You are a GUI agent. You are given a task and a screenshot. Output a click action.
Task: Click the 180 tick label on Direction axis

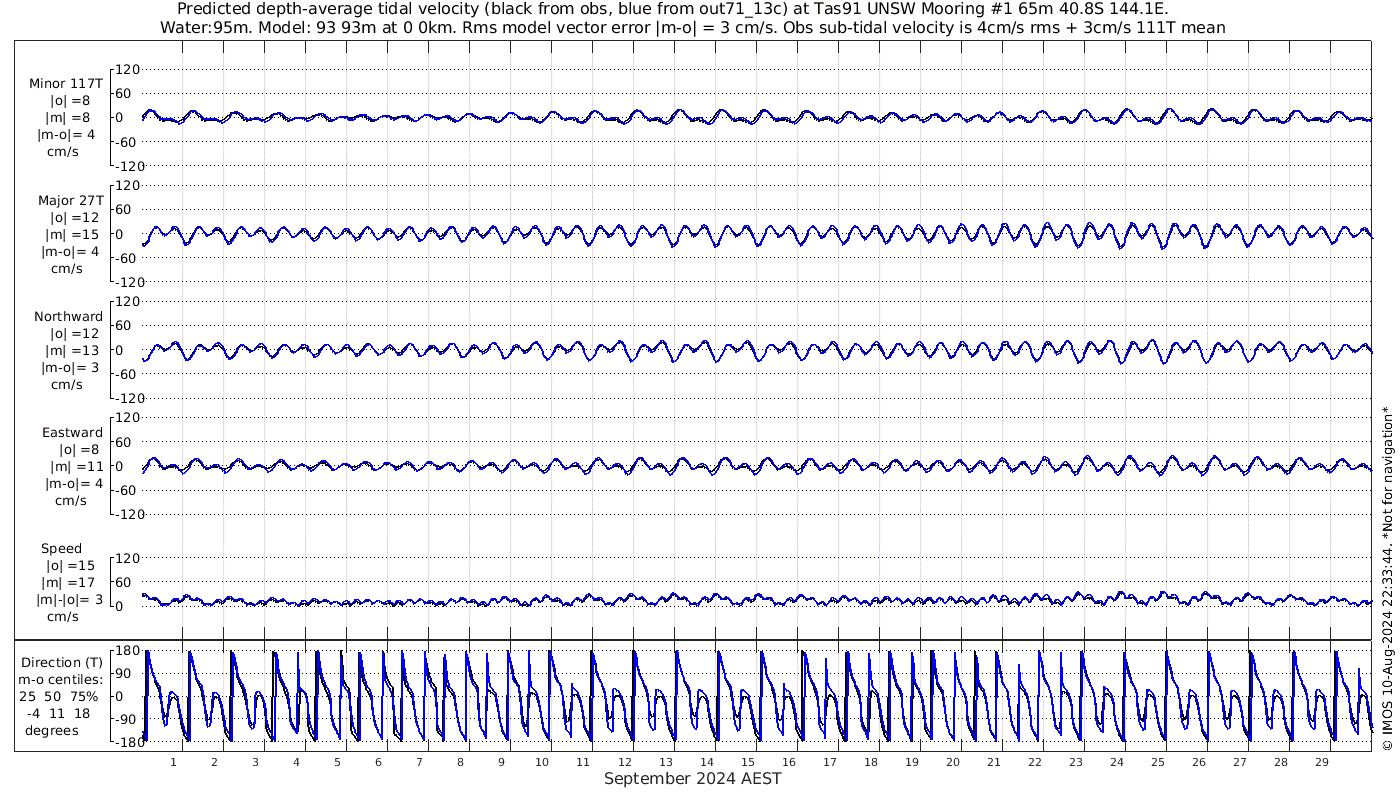[127, 651]
